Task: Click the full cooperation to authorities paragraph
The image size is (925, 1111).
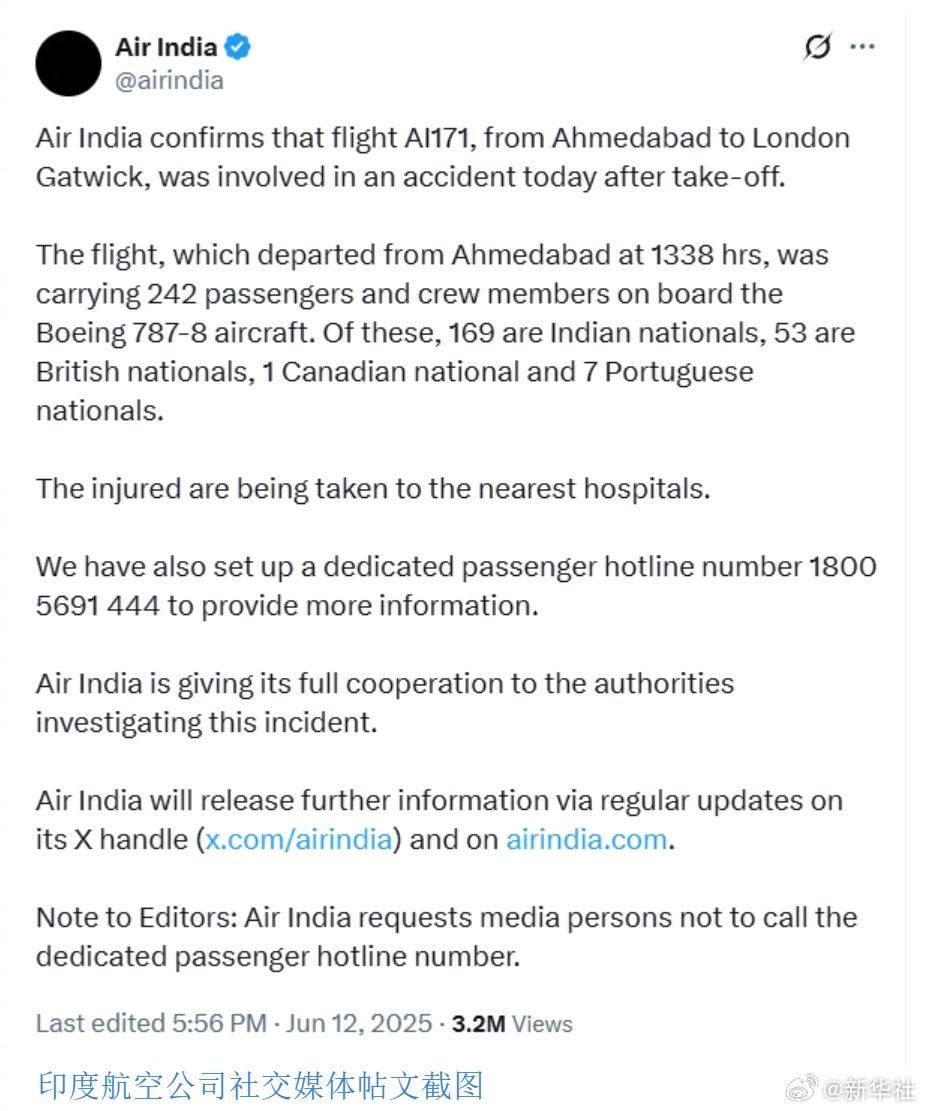Action: pyautogui.click(x=385, y=703)
